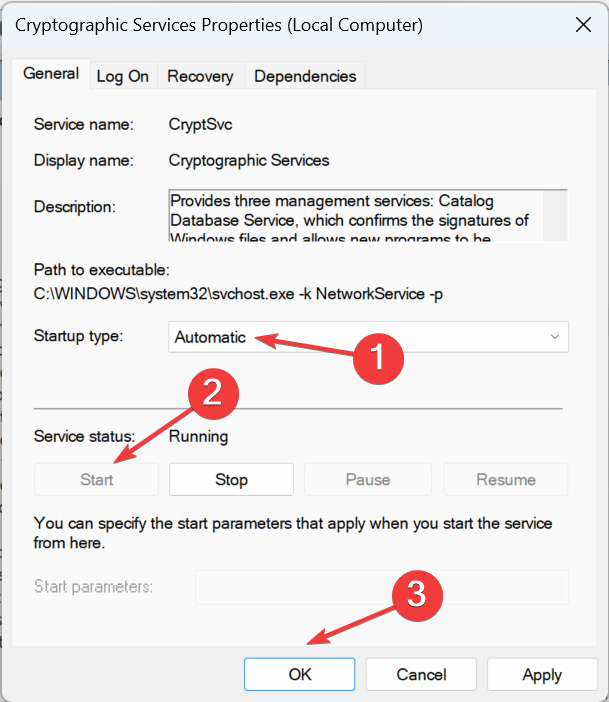Image resolution: width=609 pixels, height=702 pixels.
Task: Switch to the General tab
Action: (x=51, y=74)
